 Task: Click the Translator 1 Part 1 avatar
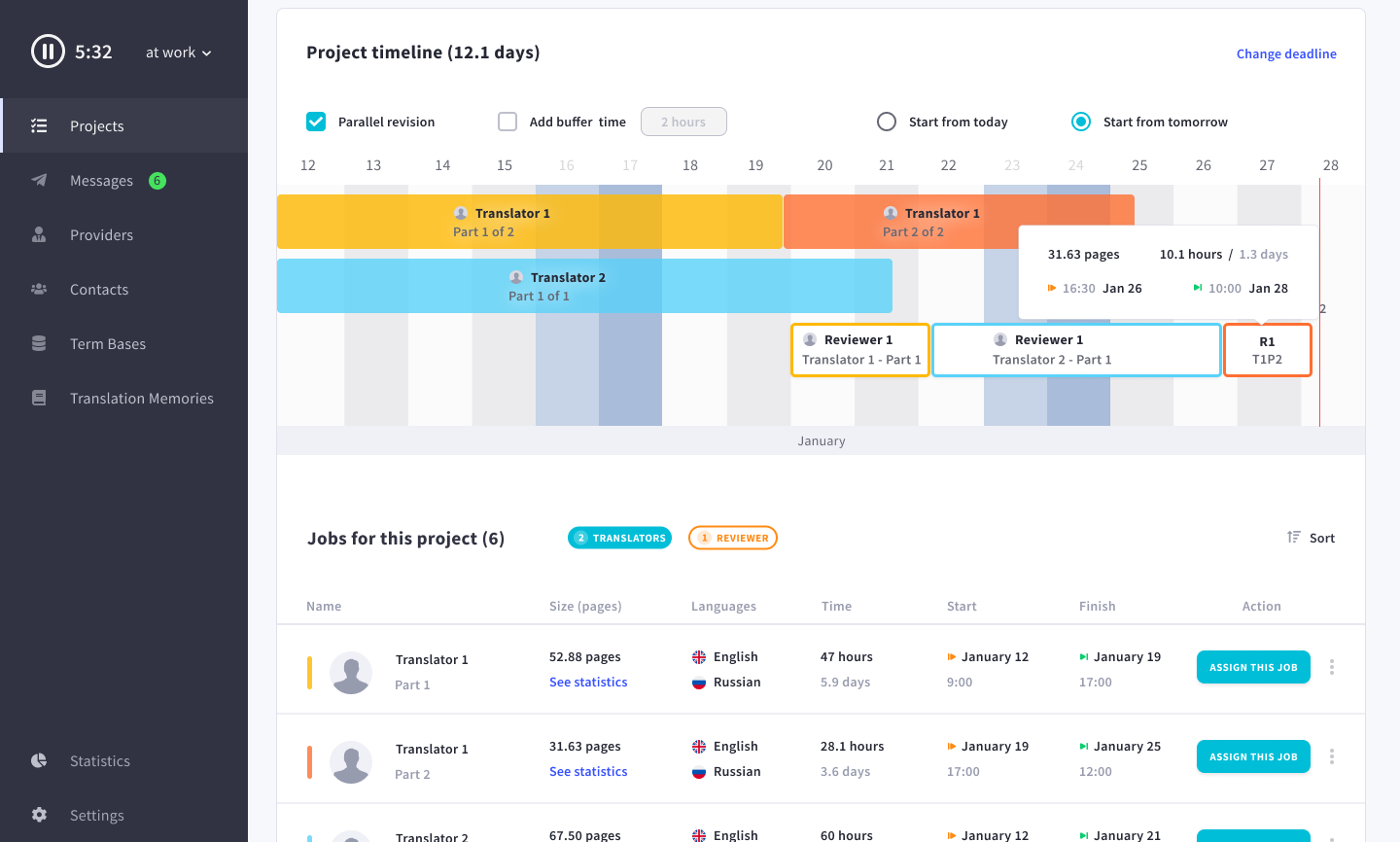(x=351, y=673)
